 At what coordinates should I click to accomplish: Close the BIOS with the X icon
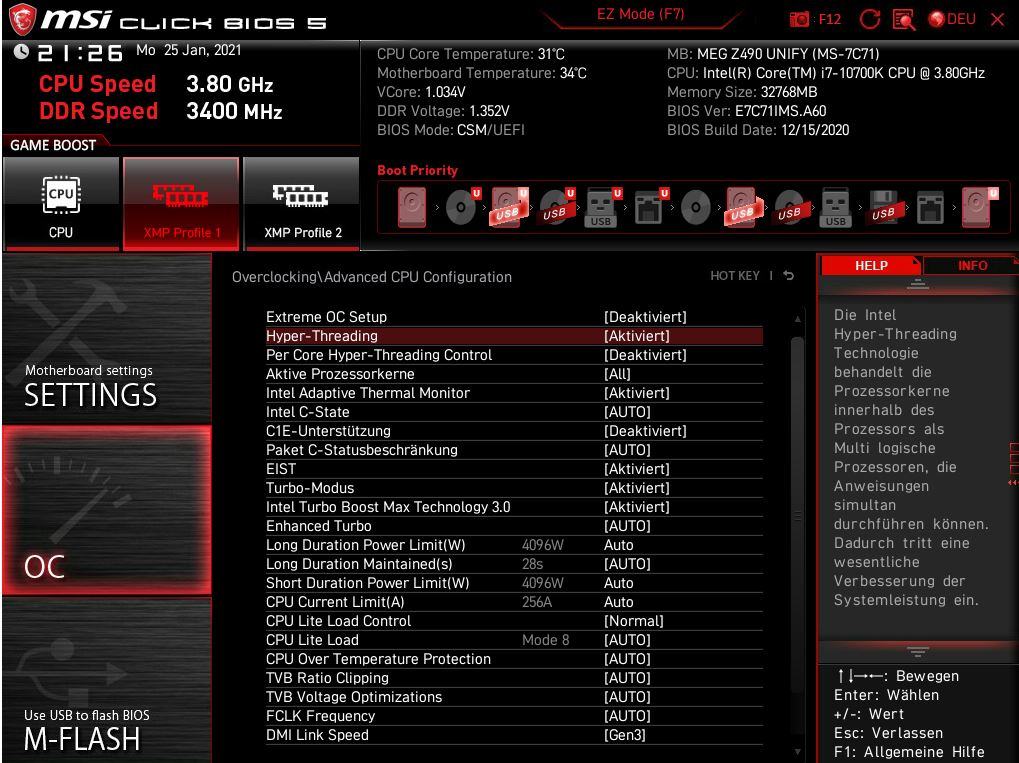[998, 19]
